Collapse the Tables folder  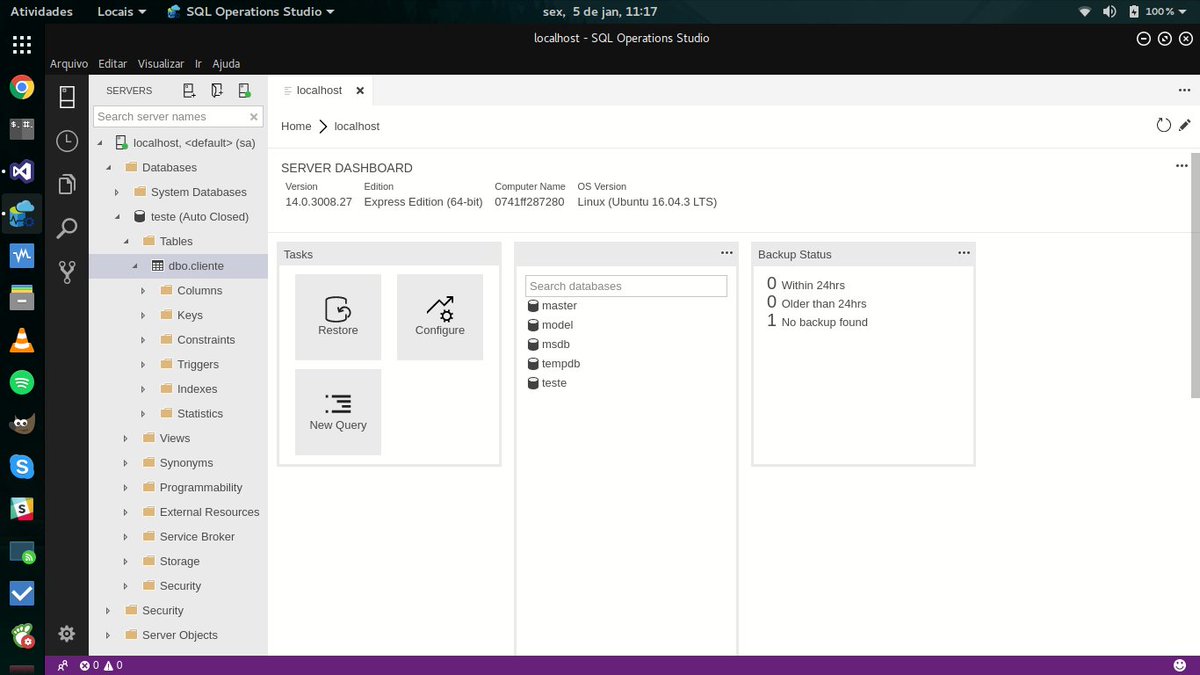[126, 241]
